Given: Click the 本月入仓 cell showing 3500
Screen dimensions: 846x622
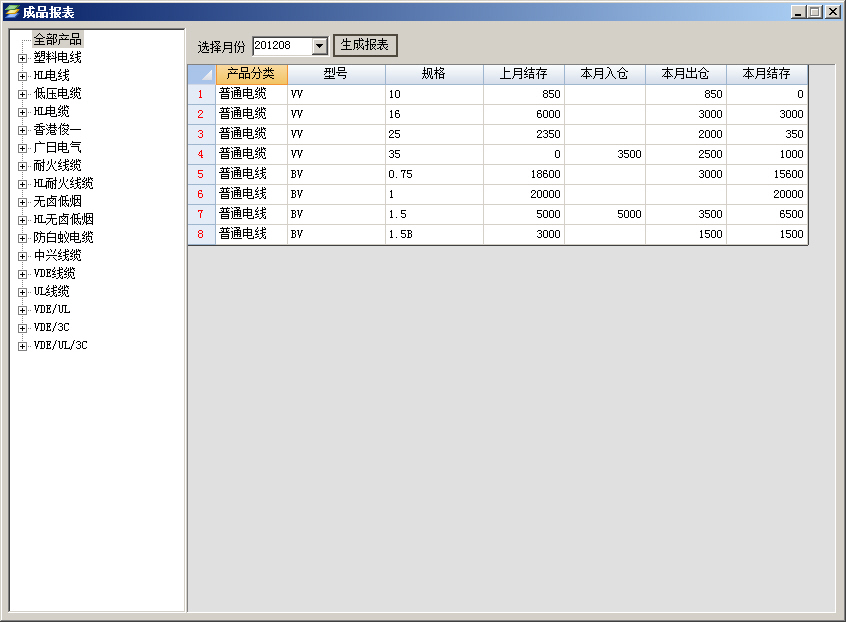Looking at the screenshot, I should [604, 154].
